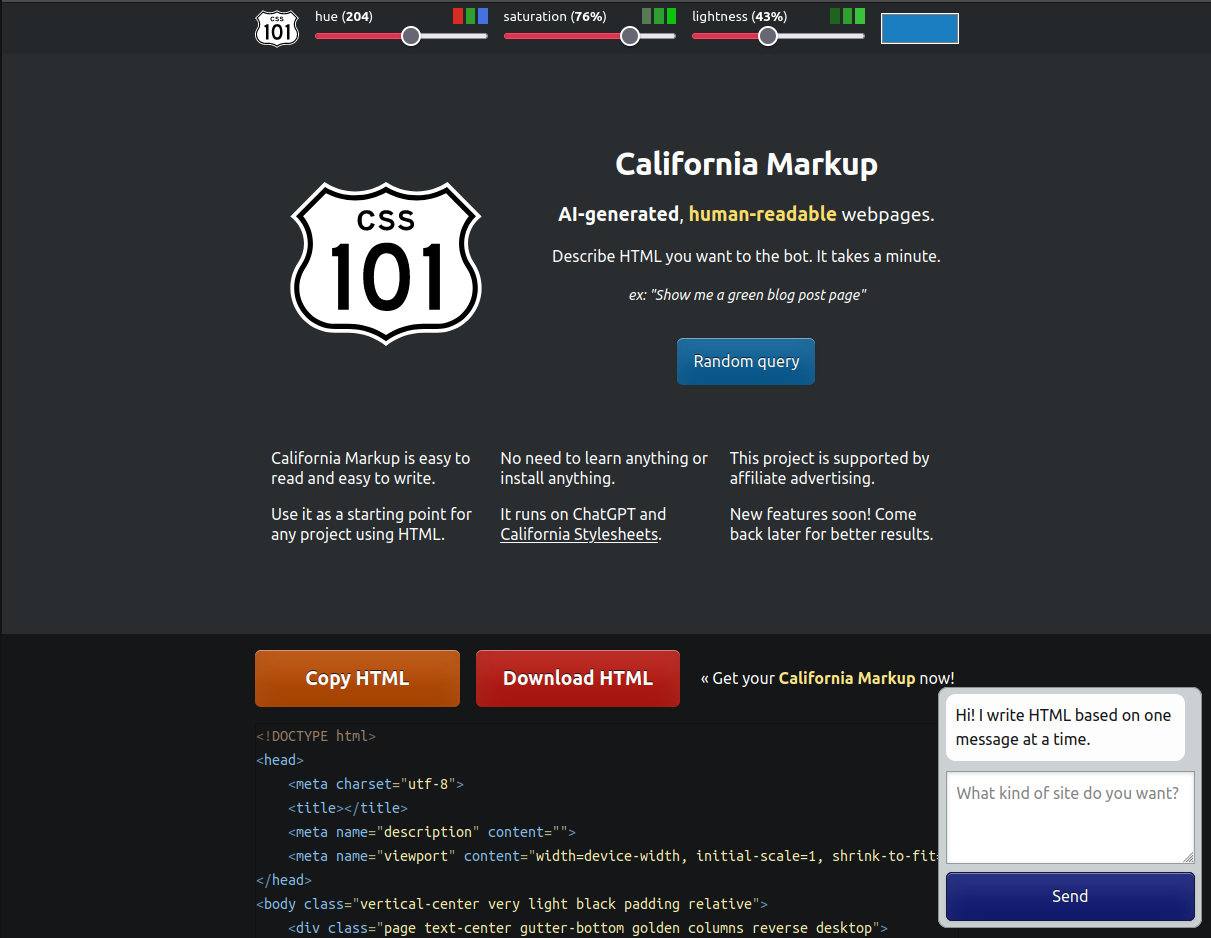Screen dimensions: 1211x938
Task: Click the 'hue (204)' label
Action: [345, 16]
